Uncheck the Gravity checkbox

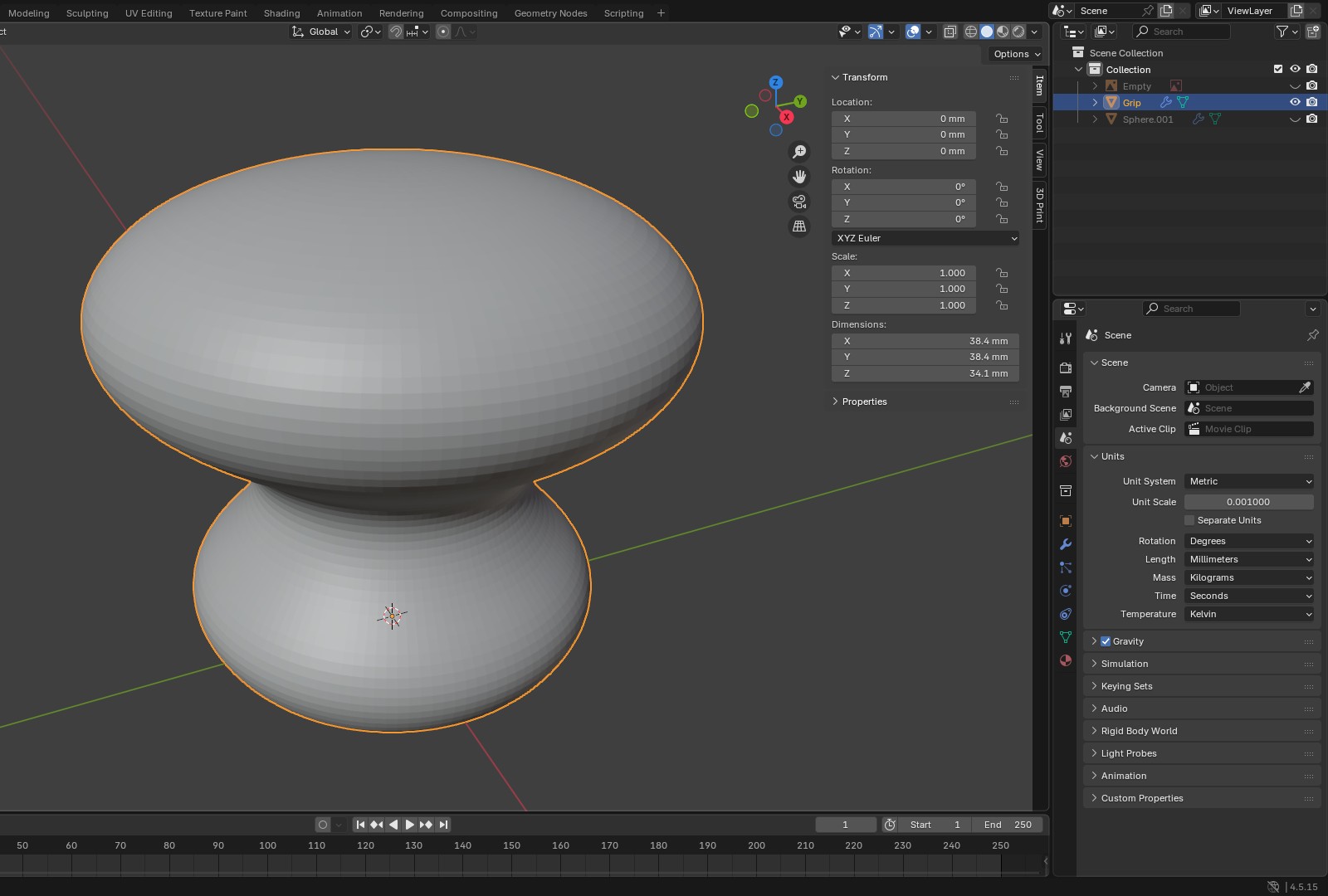coord(1106,641)
